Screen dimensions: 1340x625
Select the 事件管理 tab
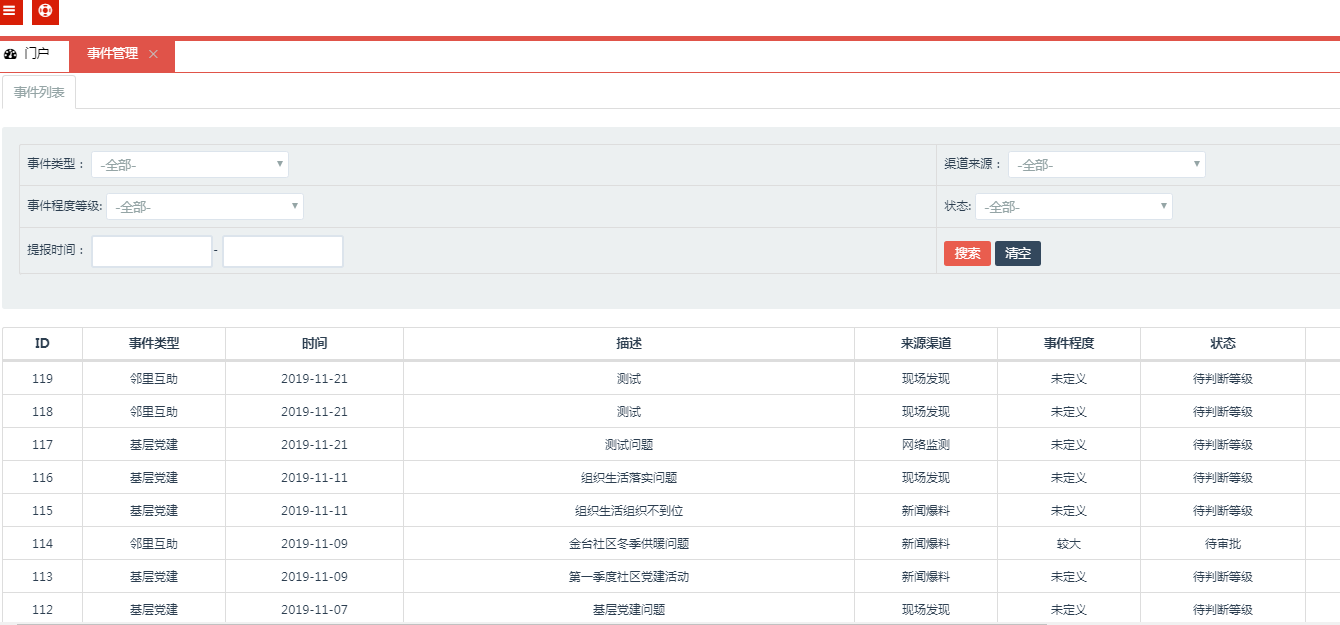[x=112, y=54]
